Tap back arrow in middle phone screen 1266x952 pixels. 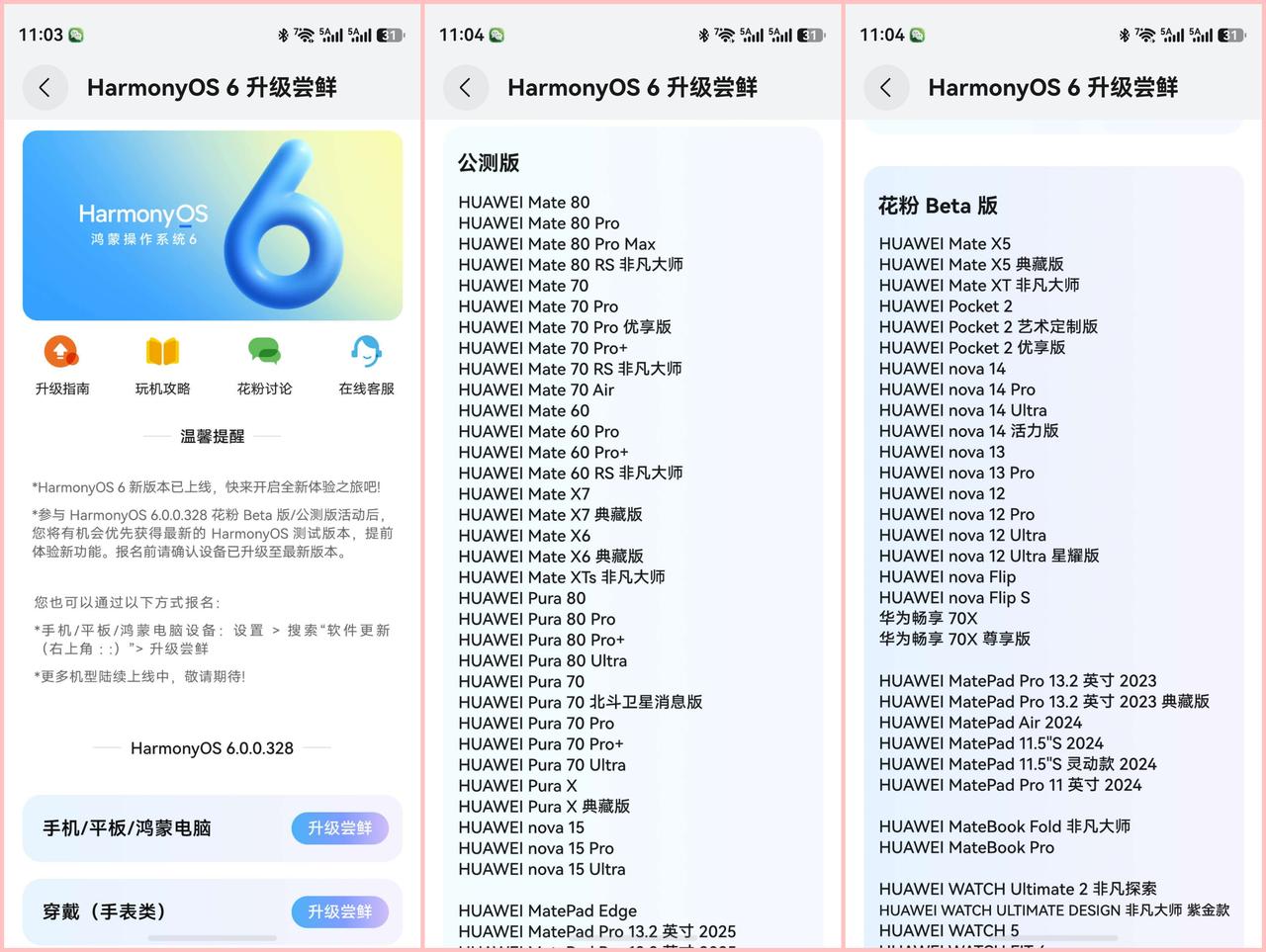coord(466,87)
